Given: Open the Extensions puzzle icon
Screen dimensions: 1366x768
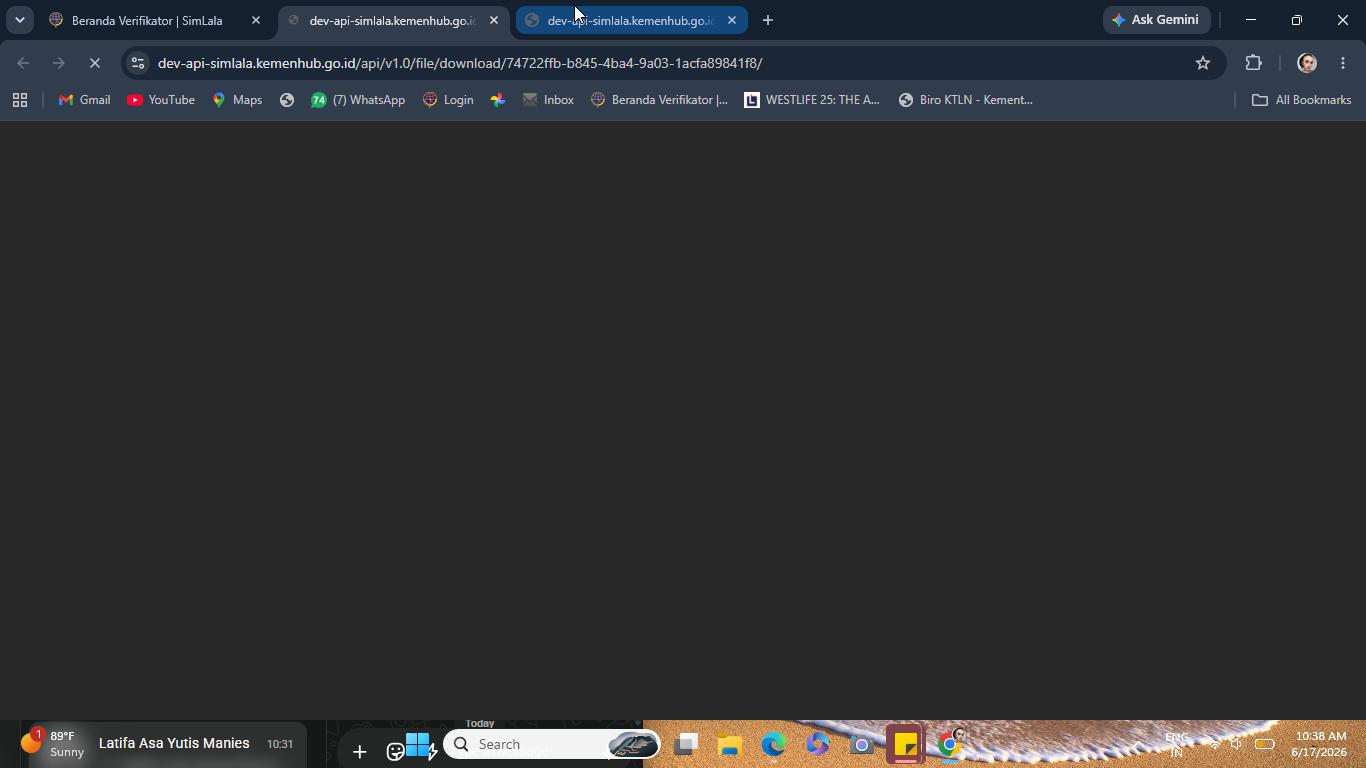Looking at the screenshot, I should 1253,63.
